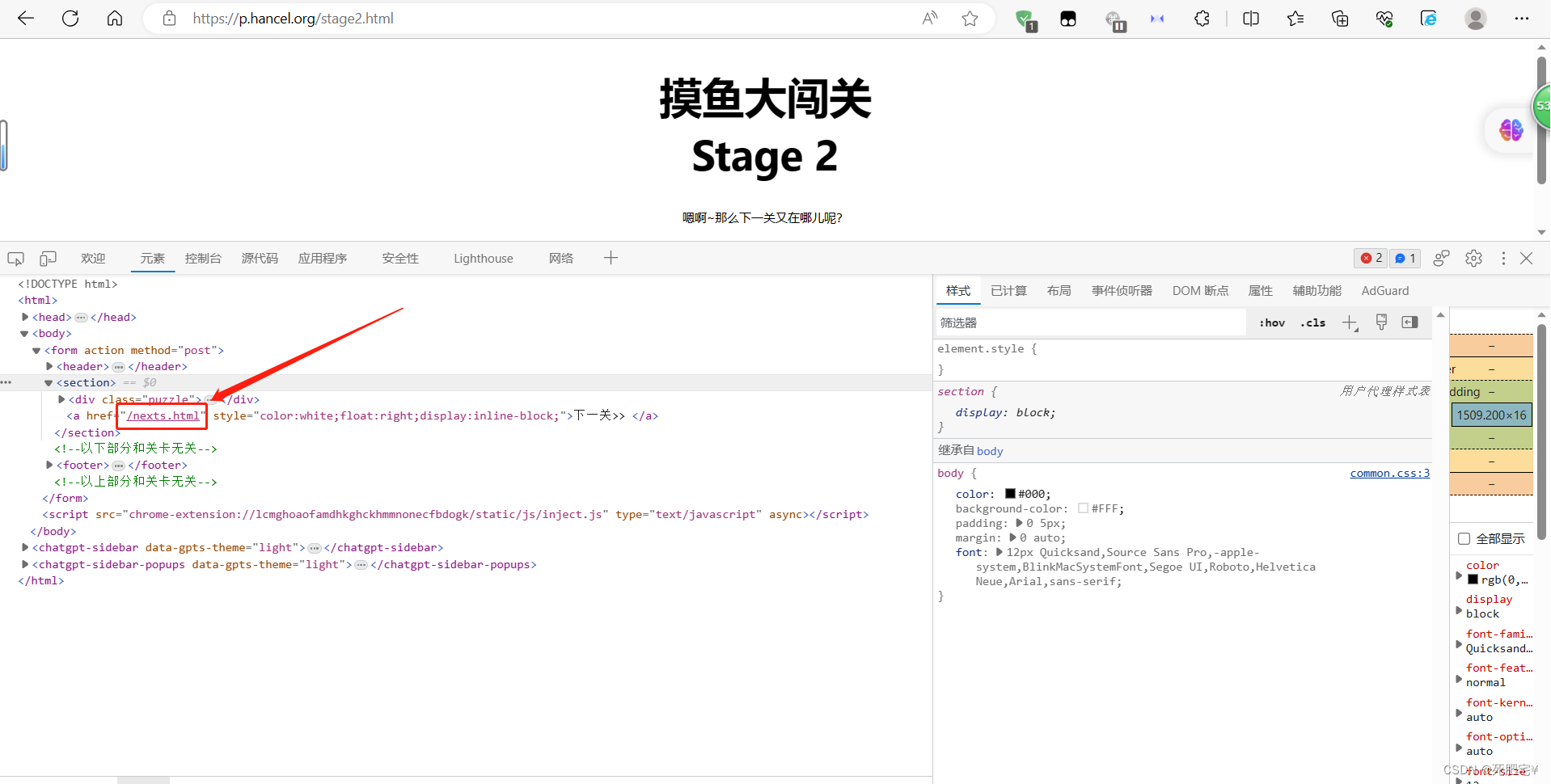
Task: Toggle the :hov element state panel
Action: tap(1272, 322)
